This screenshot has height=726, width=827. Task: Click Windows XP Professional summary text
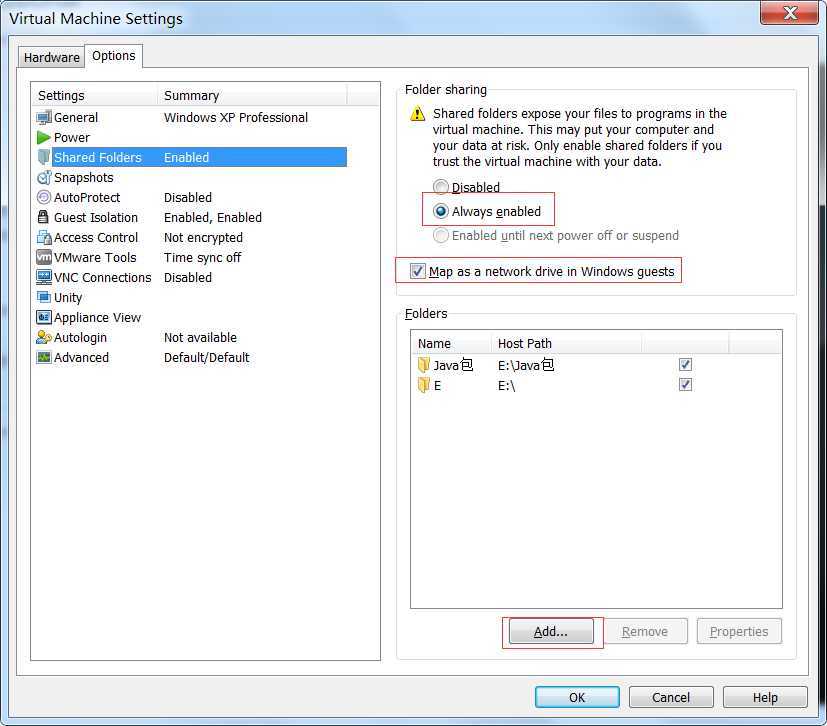click(236, 118)
